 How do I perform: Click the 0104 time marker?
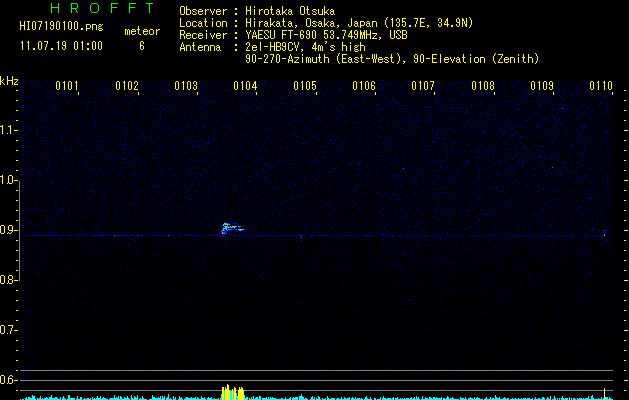pos(245,86)
